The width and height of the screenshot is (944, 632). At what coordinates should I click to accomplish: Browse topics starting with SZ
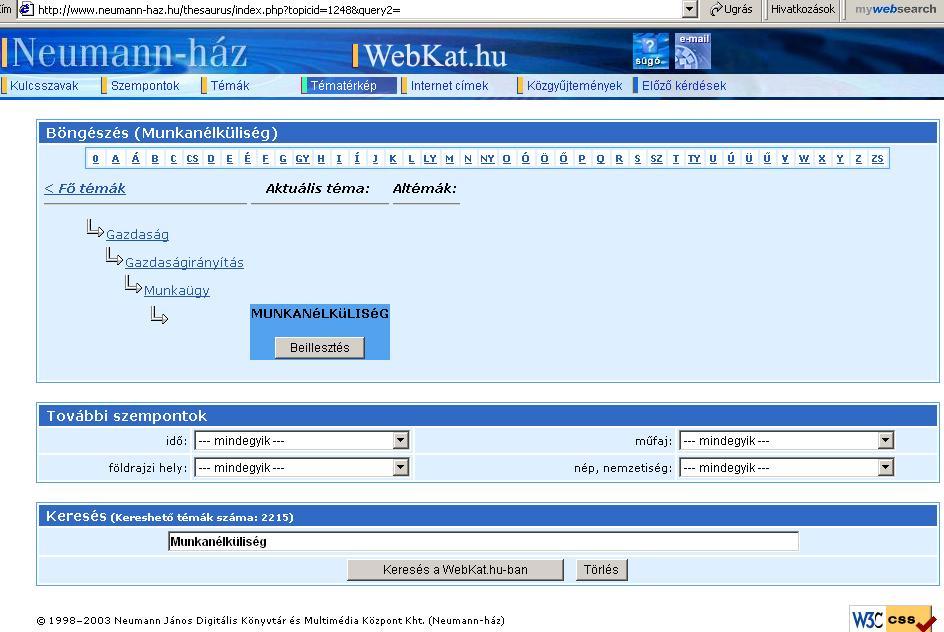click(x=656, y=158)
